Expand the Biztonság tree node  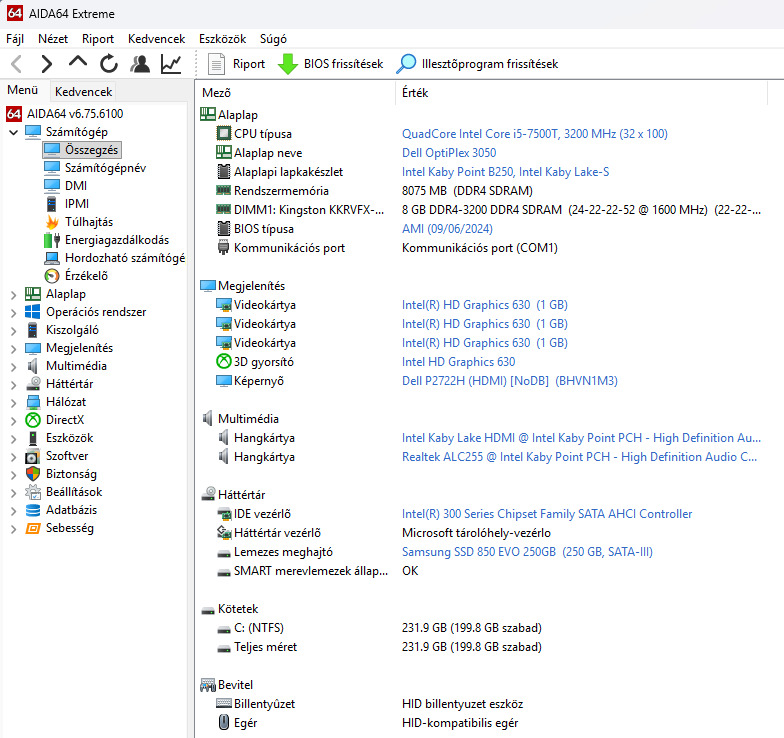14,474
